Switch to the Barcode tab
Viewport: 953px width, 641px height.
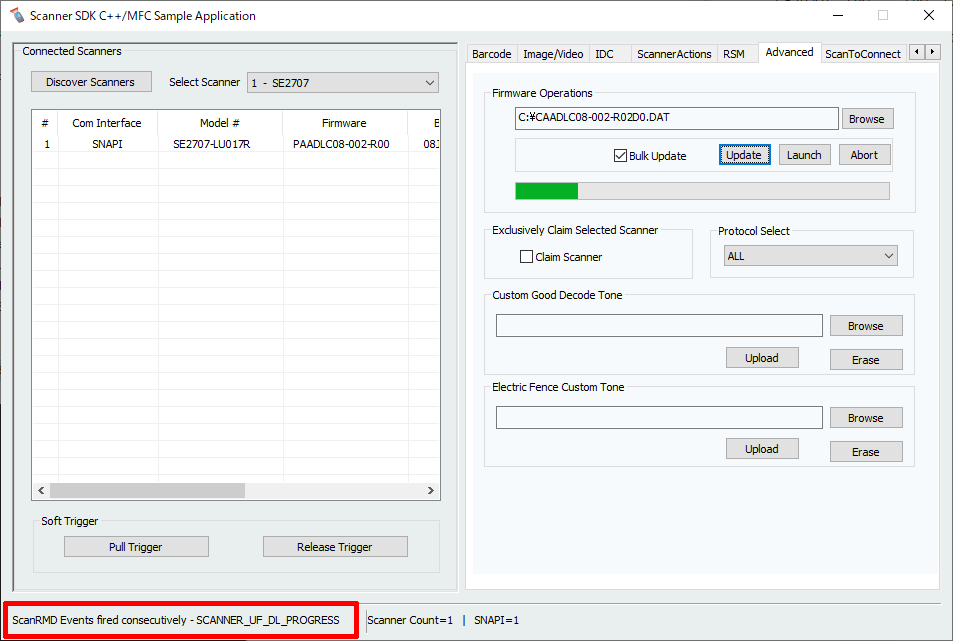tap(491, 54)
